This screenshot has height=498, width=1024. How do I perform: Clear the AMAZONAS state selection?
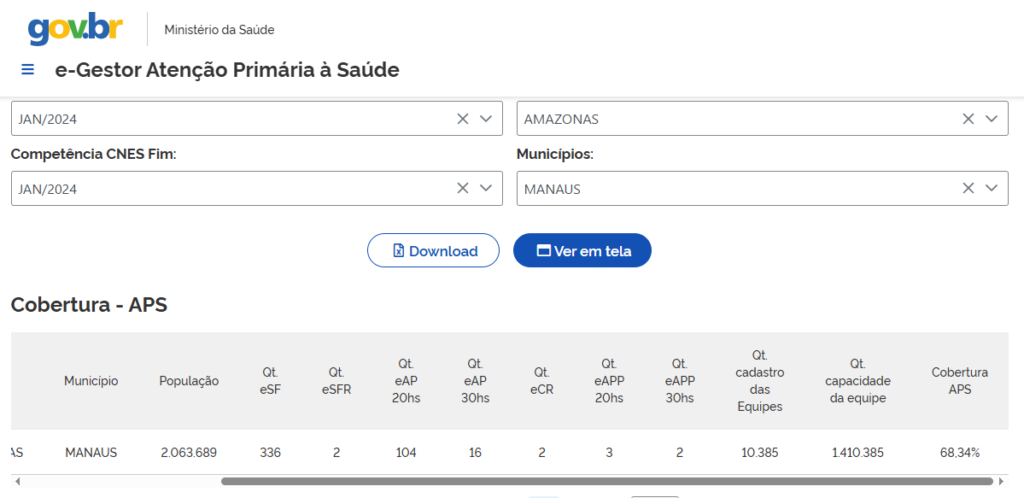pyautogui.click(x=968, y=118)
